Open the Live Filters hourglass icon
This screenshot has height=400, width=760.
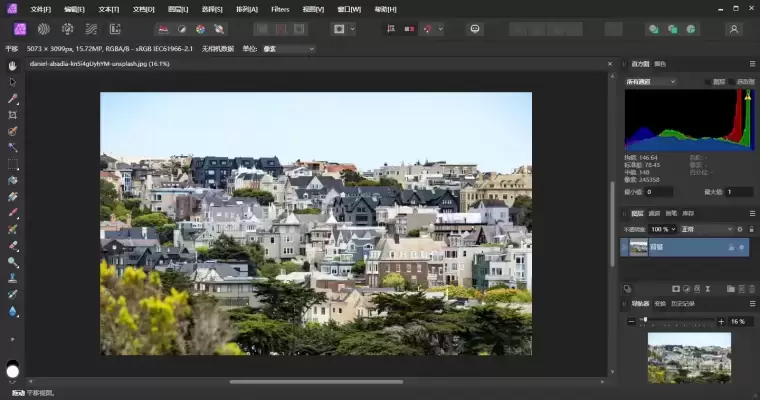(x=708, y=289)
